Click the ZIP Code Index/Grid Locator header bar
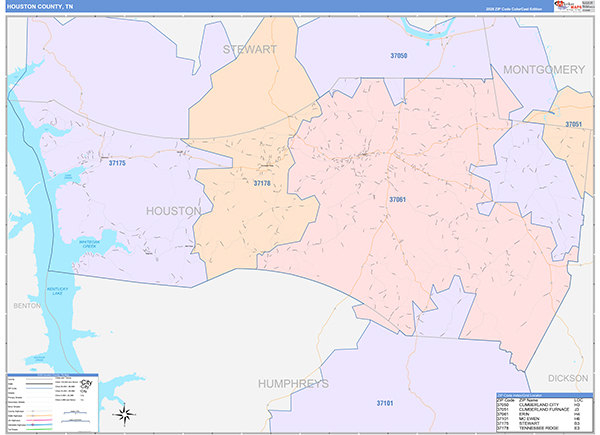 545,395
